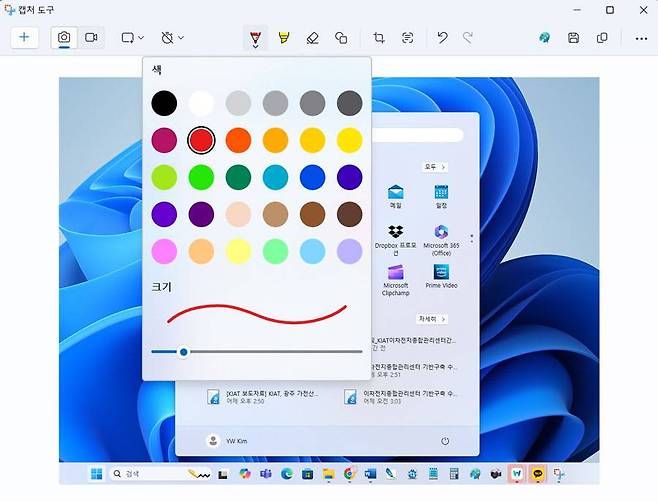The height and width of the screenshot is (501, 658).
Task: Switch to video recording mode
Action: click(x=91, y=38)
